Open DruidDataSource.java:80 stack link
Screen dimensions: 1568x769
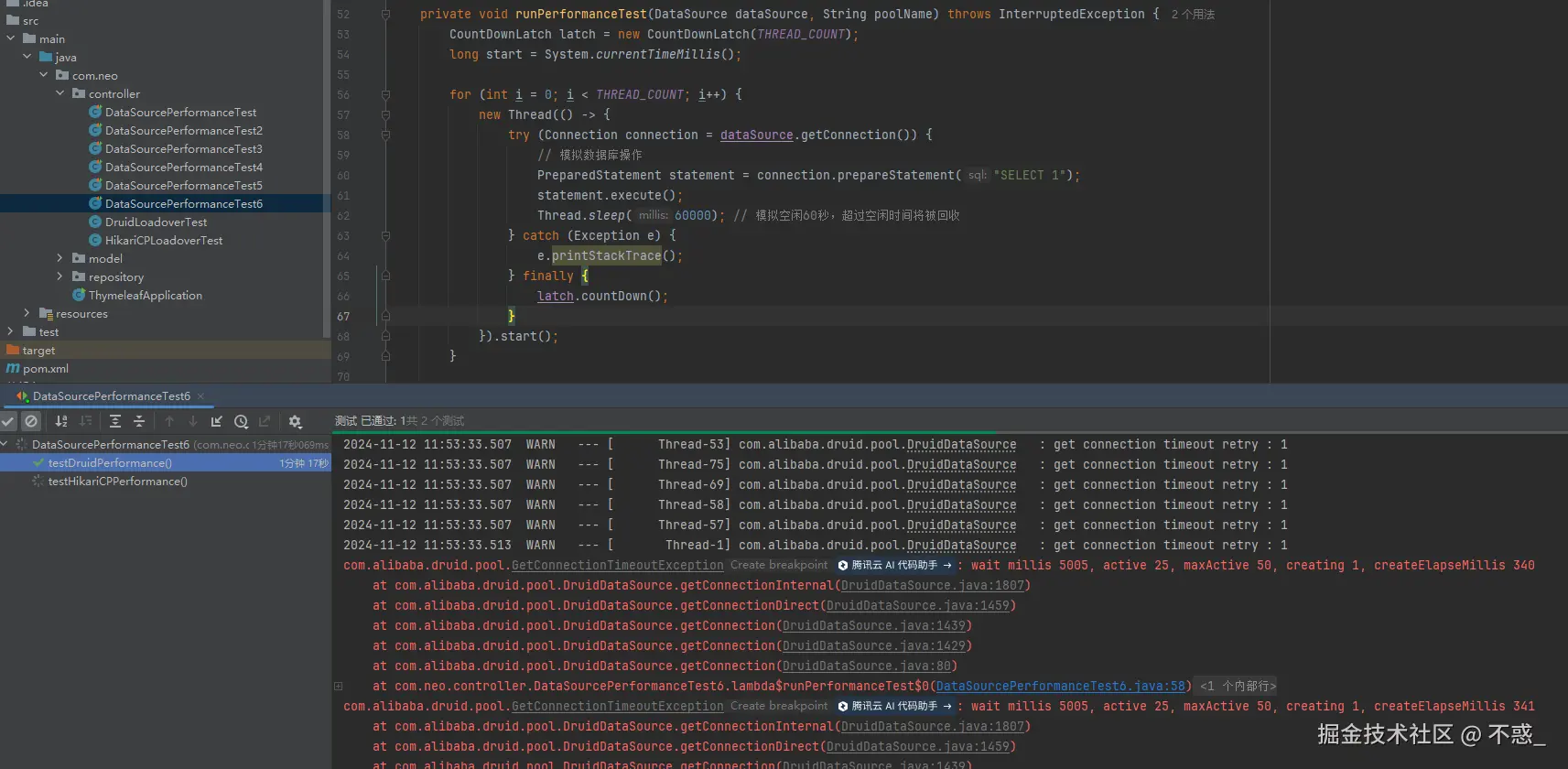click(x=866, y=666)
